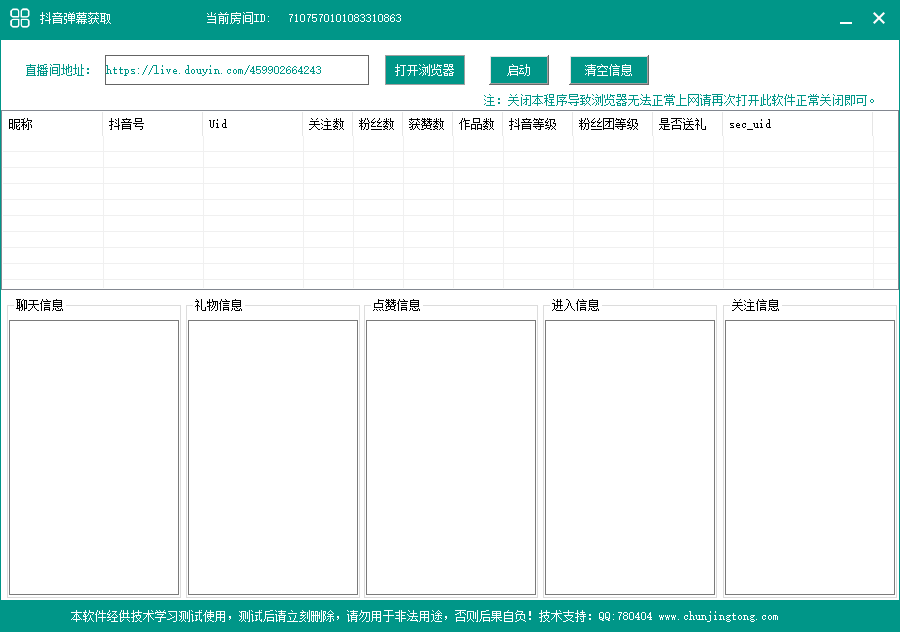
Task: Click the 当前房间ID label
Action: pos(238,18)
